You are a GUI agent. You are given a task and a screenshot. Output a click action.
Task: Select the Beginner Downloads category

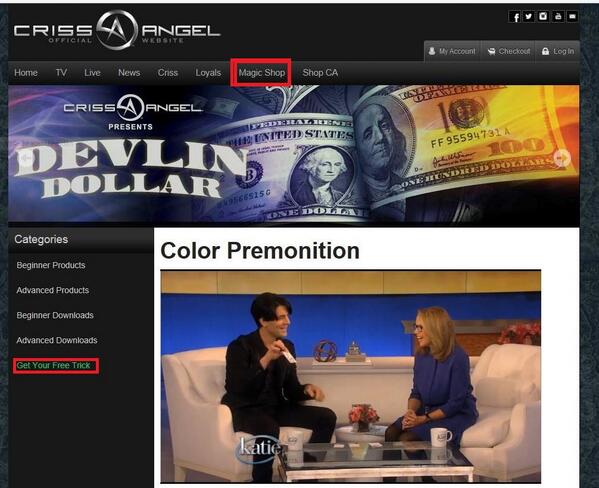pos(55,315)
